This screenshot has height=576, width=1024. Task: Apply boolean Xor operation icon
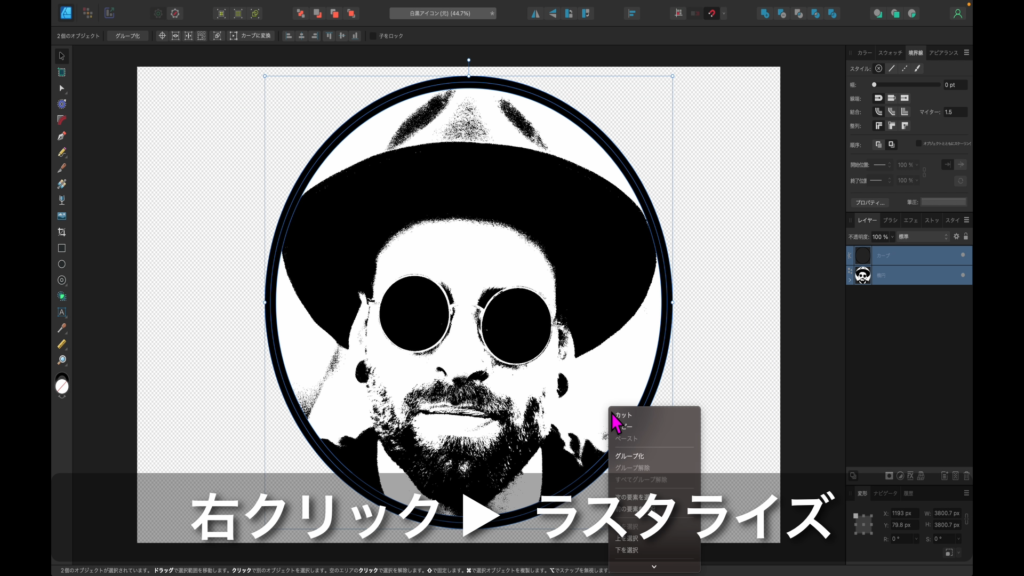tap(816, 13)
